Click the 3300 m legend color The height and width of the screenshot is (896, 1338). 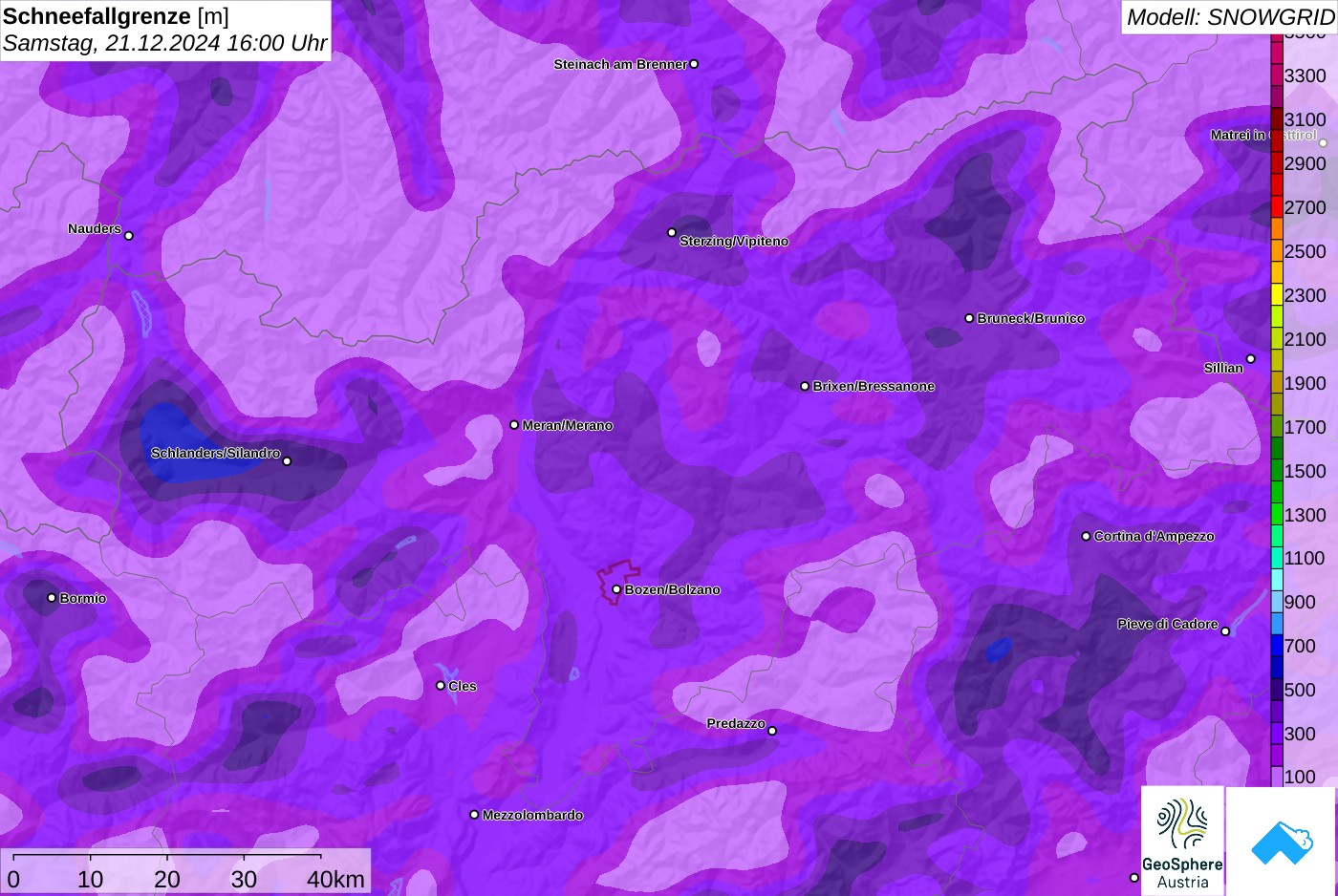coord(1277,75)
